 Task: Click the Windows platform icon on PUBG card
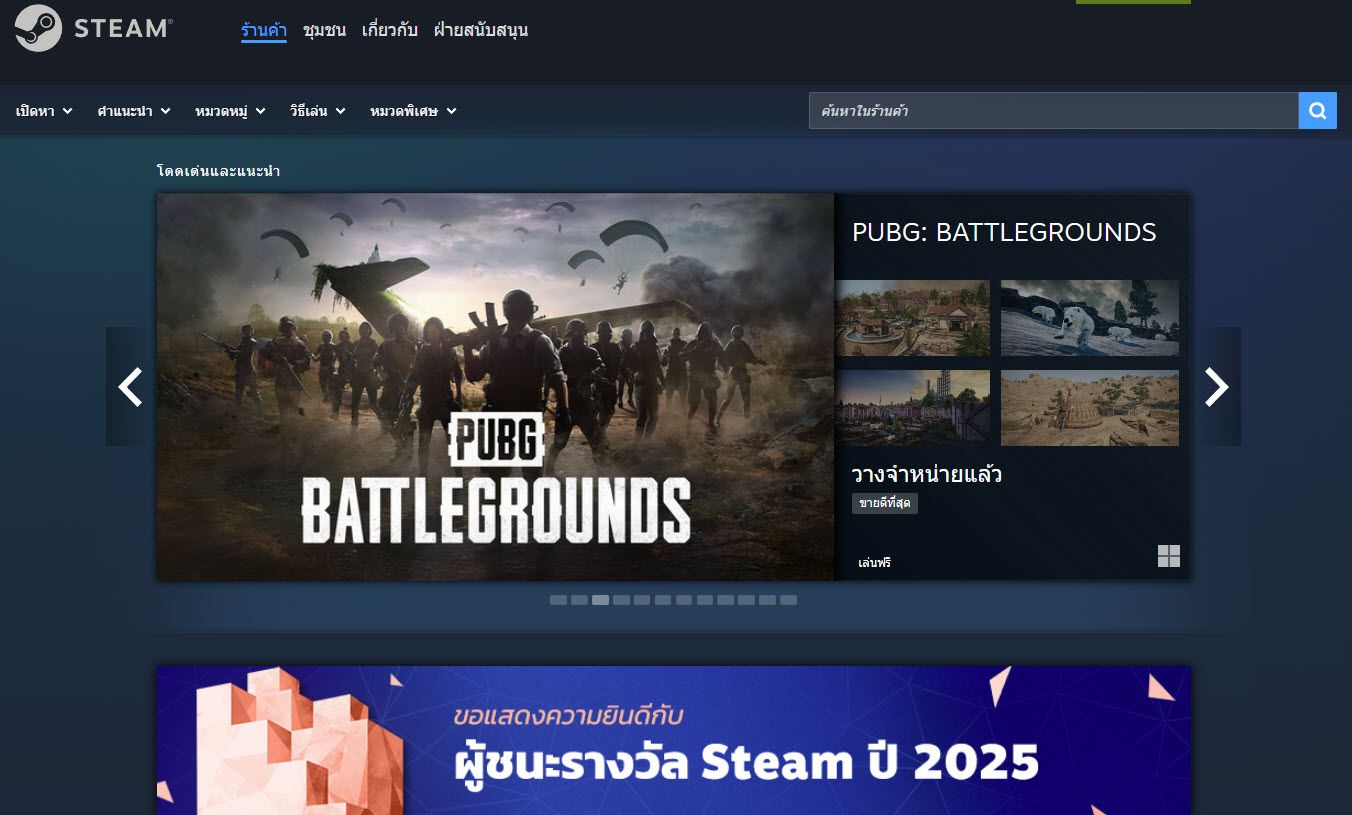pos(1168,556)
